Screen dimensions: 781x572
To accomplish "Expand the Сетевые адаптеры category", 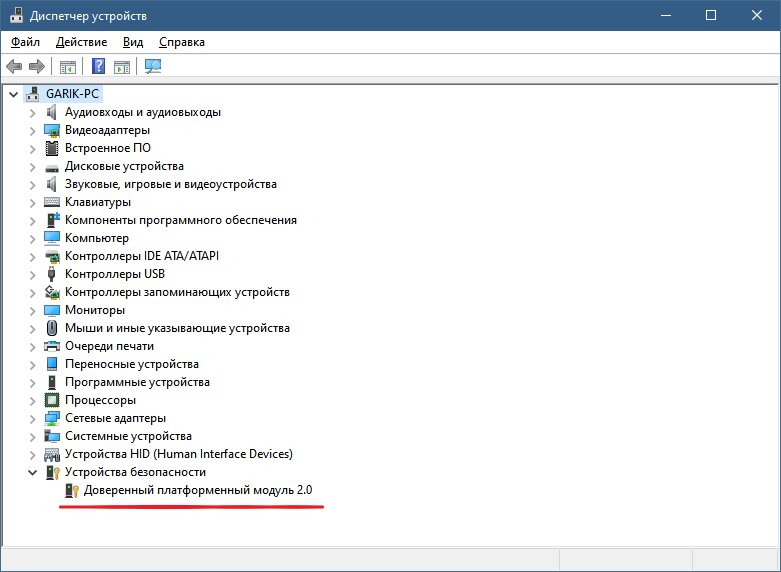I will (x=32, y=418).
